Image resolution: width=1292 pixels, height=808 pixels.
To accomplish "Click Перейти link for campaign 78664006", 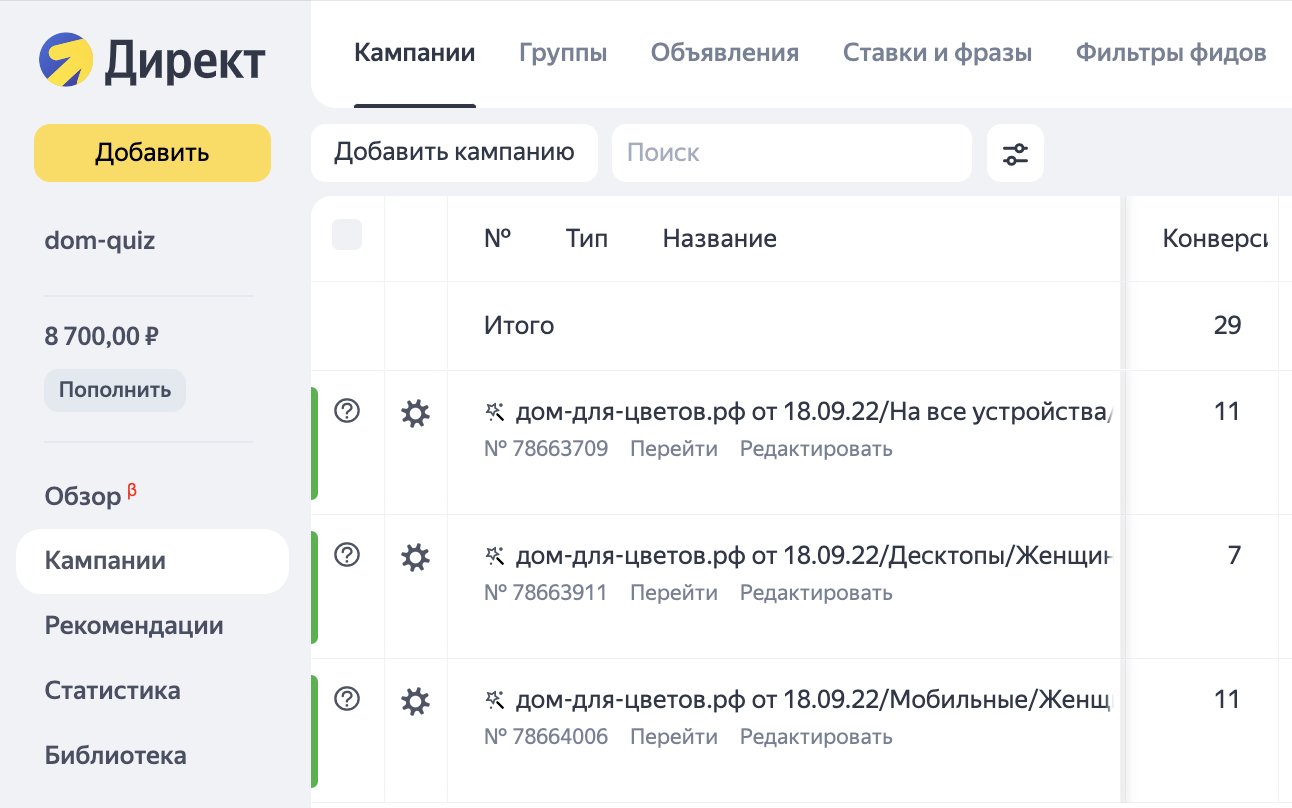I will pos(673,737).
